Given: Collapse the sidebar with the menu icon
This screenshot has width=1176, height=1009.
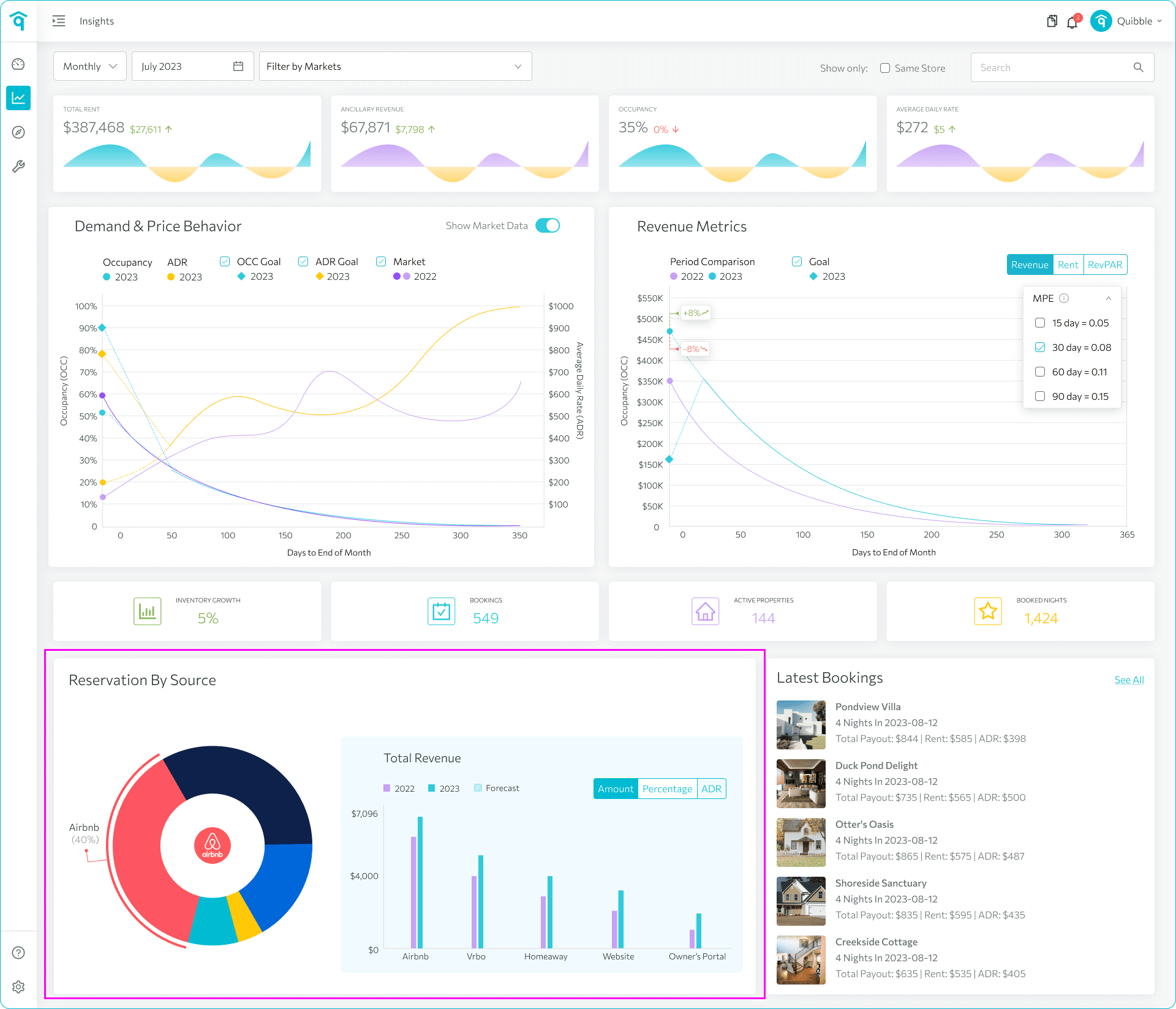Looking at the screenshot, I should tap(59, 21).
